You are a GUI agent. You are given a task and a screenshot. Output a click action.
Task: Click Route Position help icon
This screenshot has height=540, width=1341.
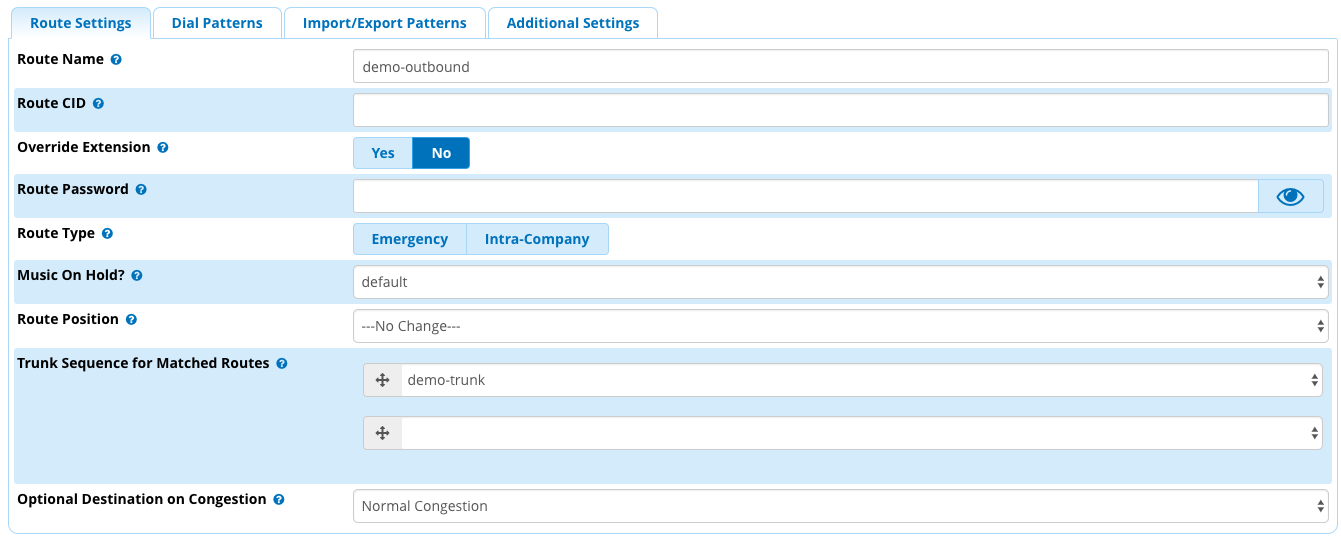(x=131, y=320)
